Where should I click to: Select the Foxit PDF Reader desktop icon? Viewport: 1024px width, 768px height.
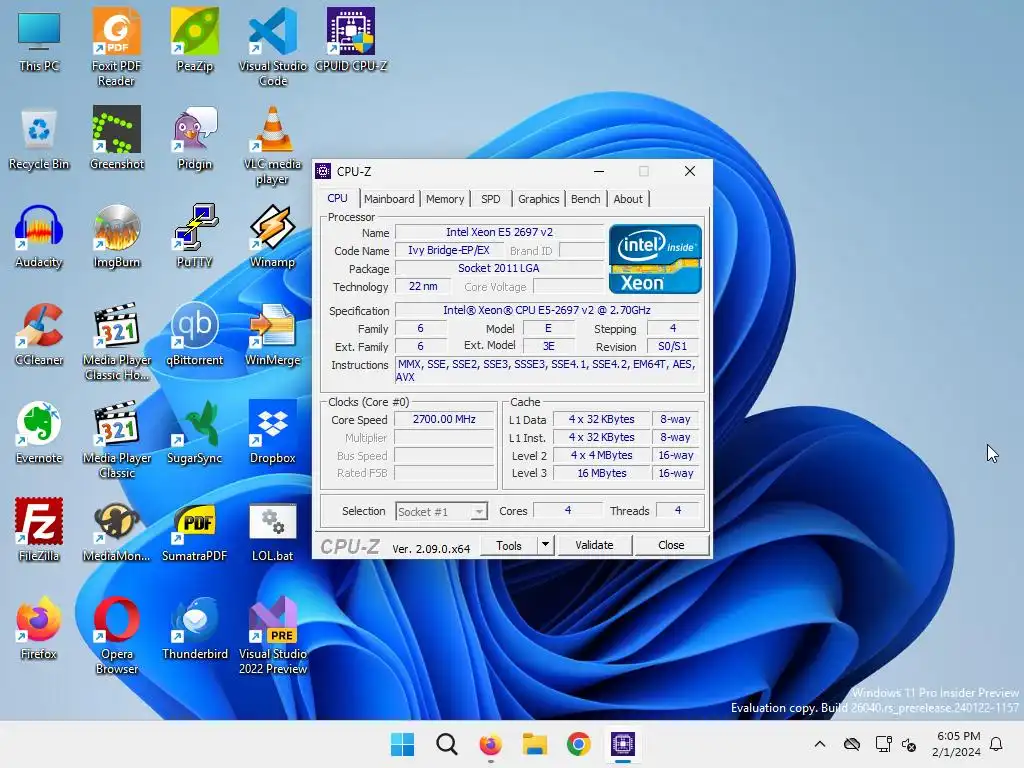click(x=116, y=47)
